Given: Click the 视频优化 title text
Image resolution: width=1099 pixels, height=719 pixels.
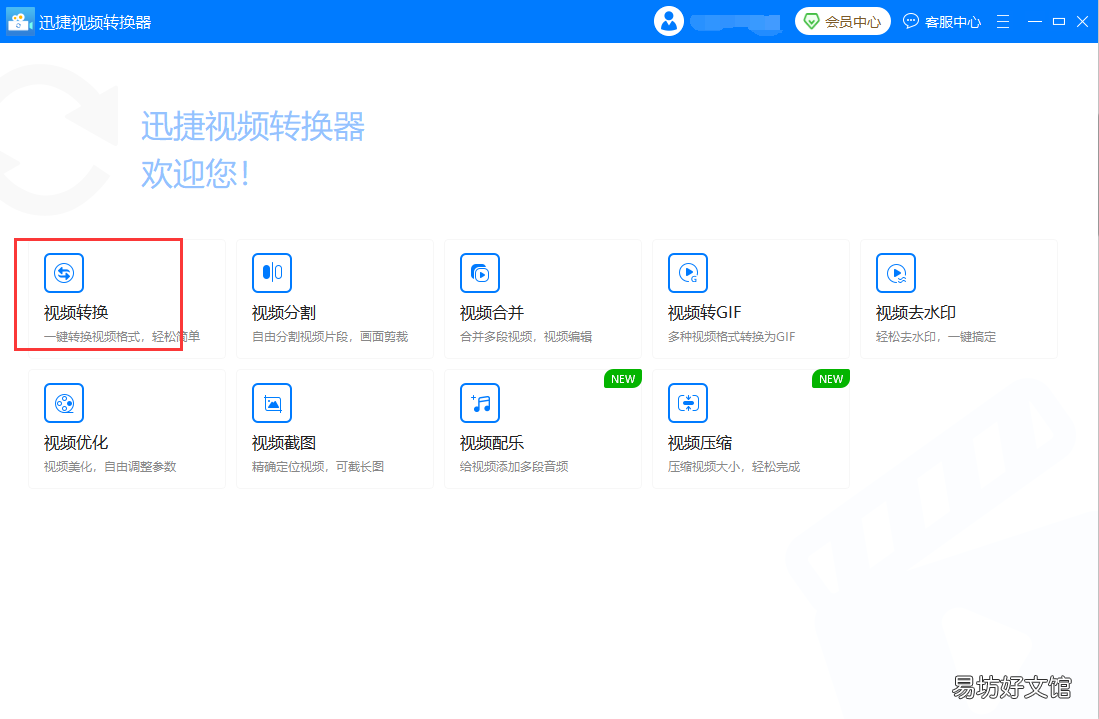Looking at the screenshot, I should coord(76,443).
